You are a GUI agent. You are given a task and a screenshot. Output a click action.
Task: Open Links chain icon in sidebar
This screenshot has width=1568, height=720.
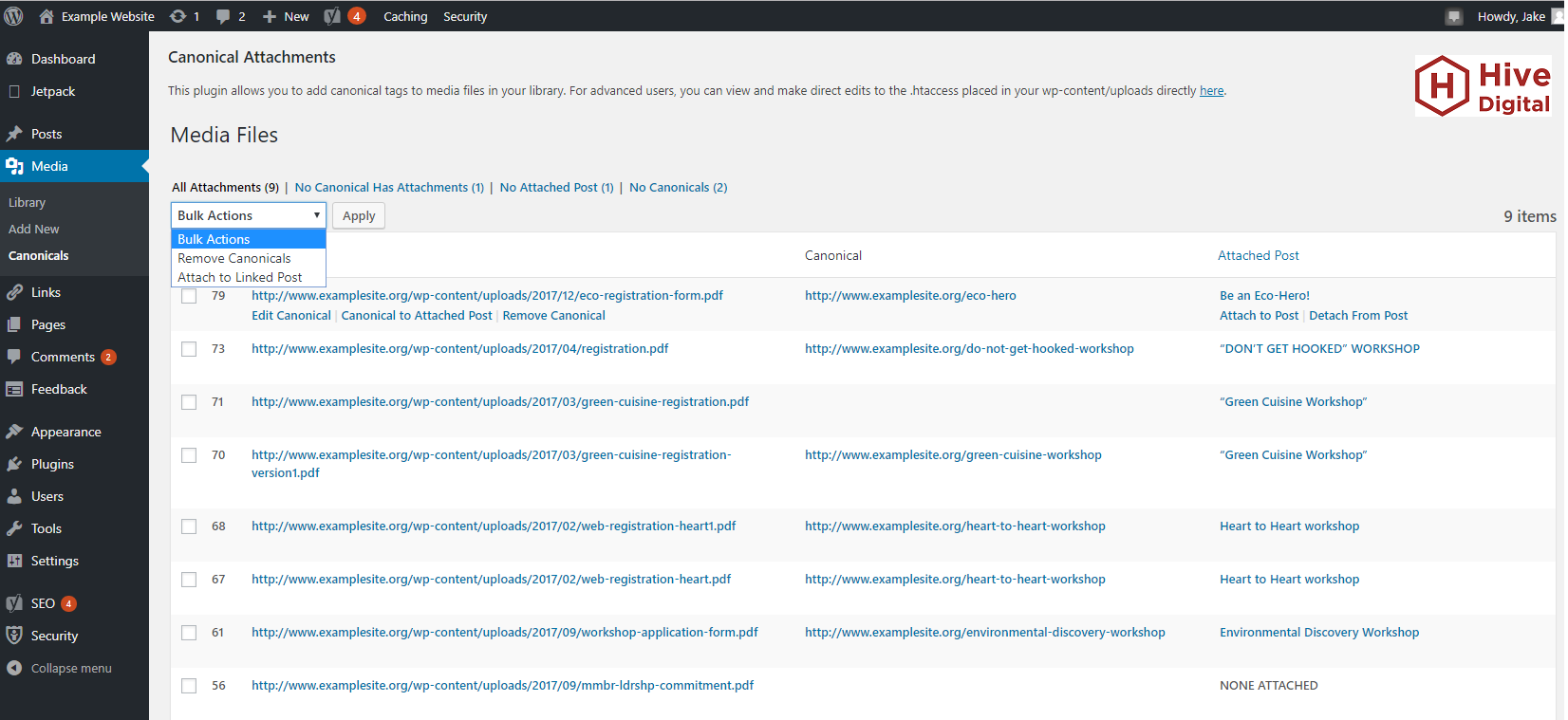pyautogui.click(x=14, y=292)
